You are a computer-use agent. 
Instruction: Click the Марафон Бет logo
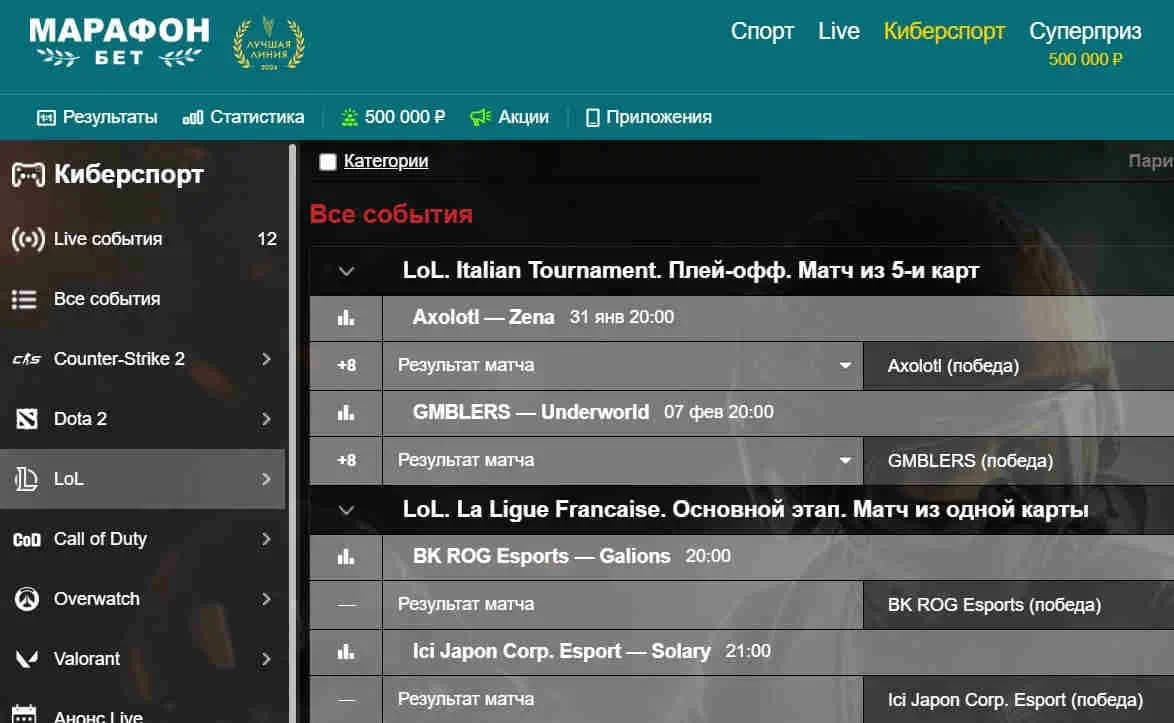tap(120, 43)
